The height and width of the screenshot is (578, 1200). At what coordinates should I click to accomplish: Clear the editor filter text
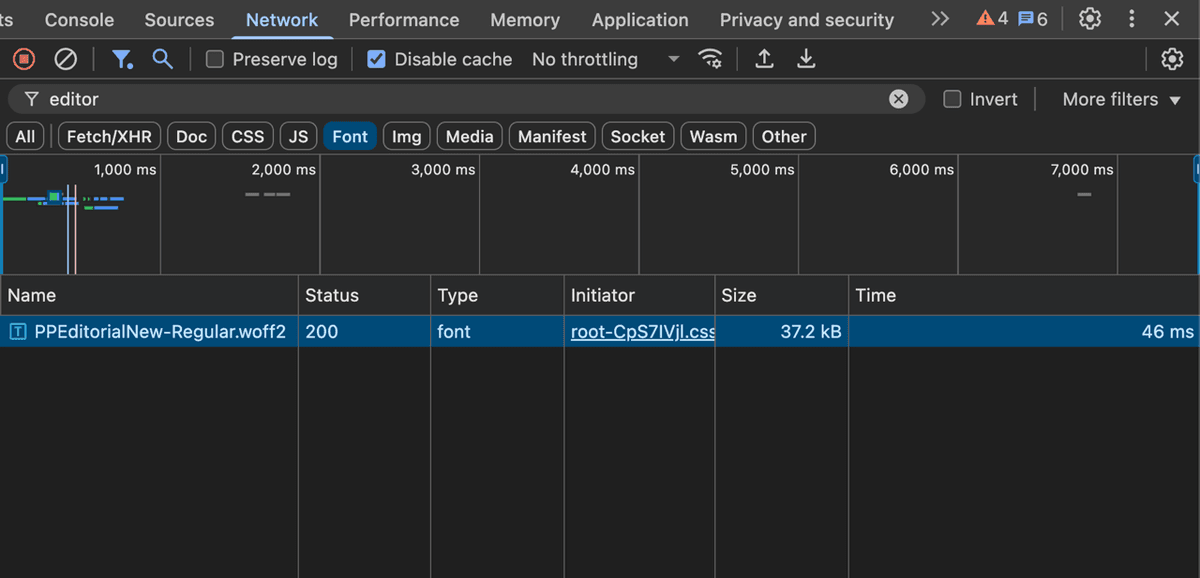(899, 99)
